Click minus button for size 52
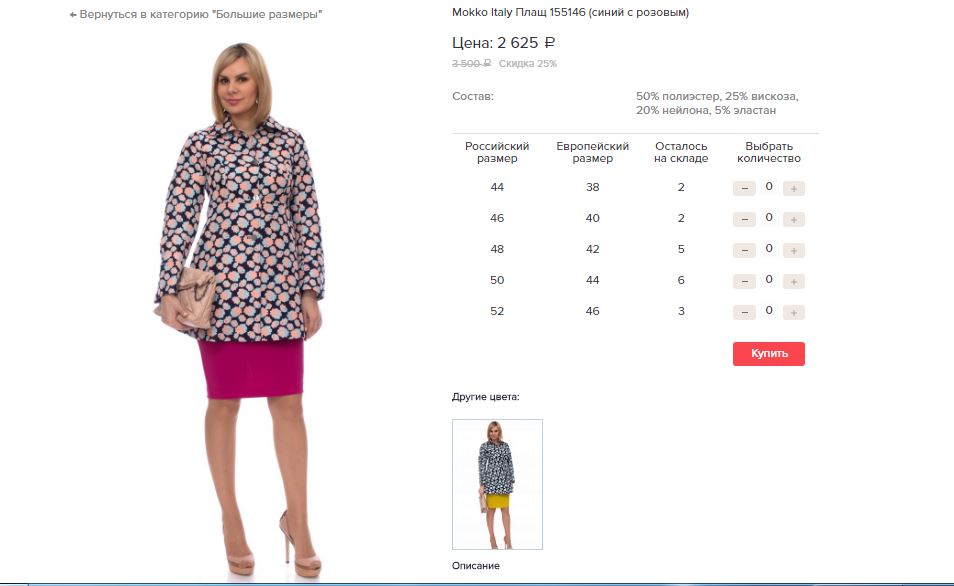The height and width of the screenshot is (586, 954). (744, 313)
